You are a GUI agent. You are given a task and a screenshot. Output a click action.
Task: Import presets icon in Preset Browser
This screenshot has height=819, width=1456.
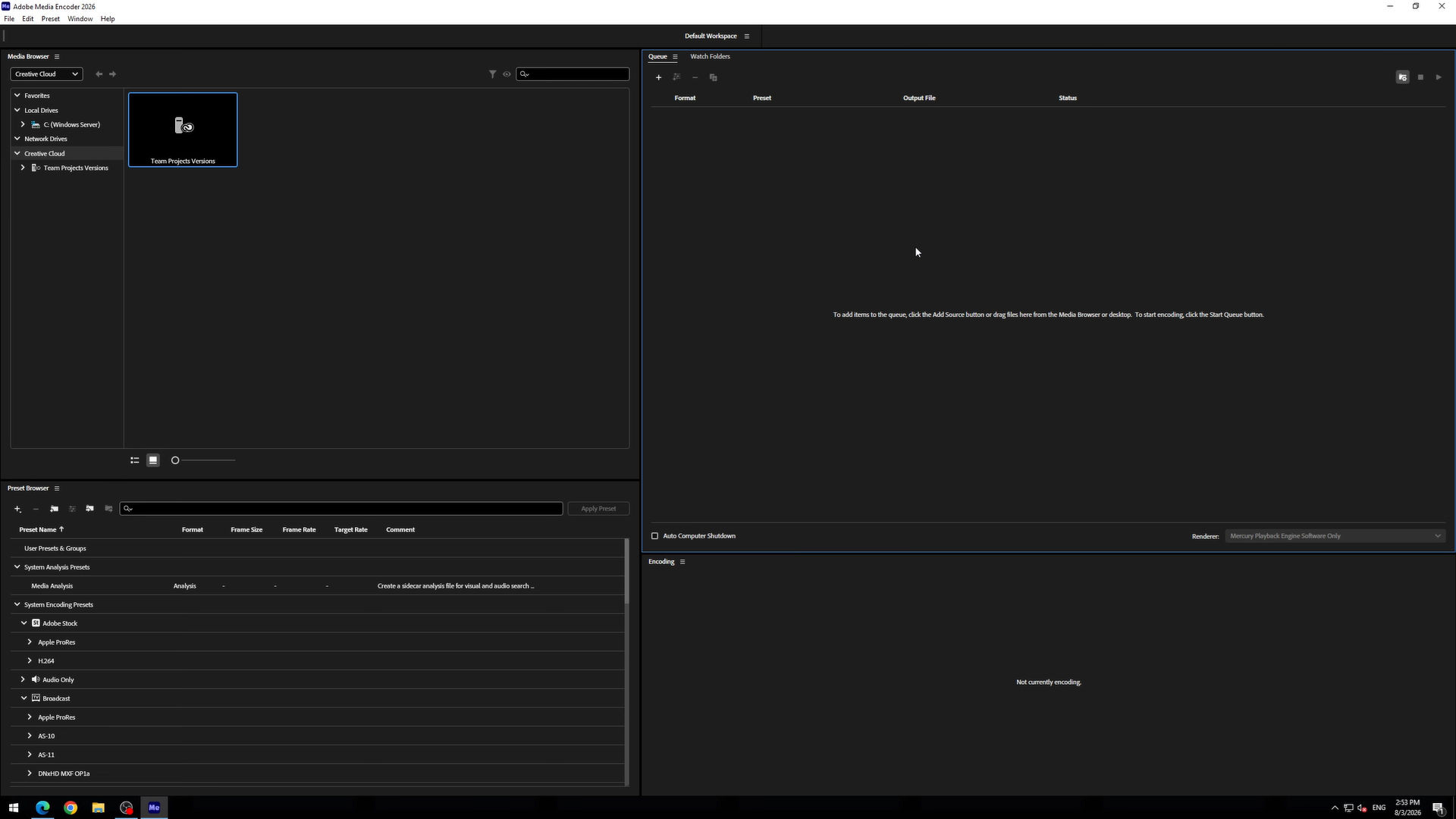click(89, 509)
